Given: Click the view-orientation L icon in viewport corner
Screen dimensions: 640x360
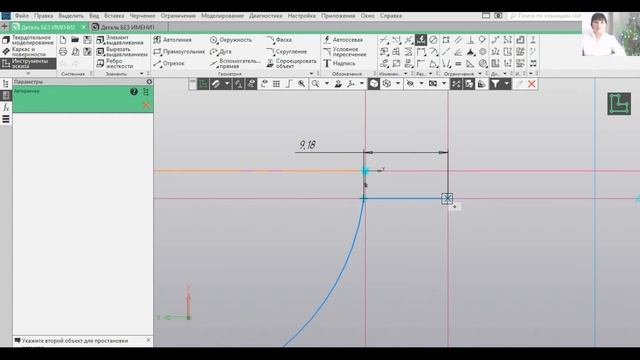Looking at the screenshot, I should [619, 104].
